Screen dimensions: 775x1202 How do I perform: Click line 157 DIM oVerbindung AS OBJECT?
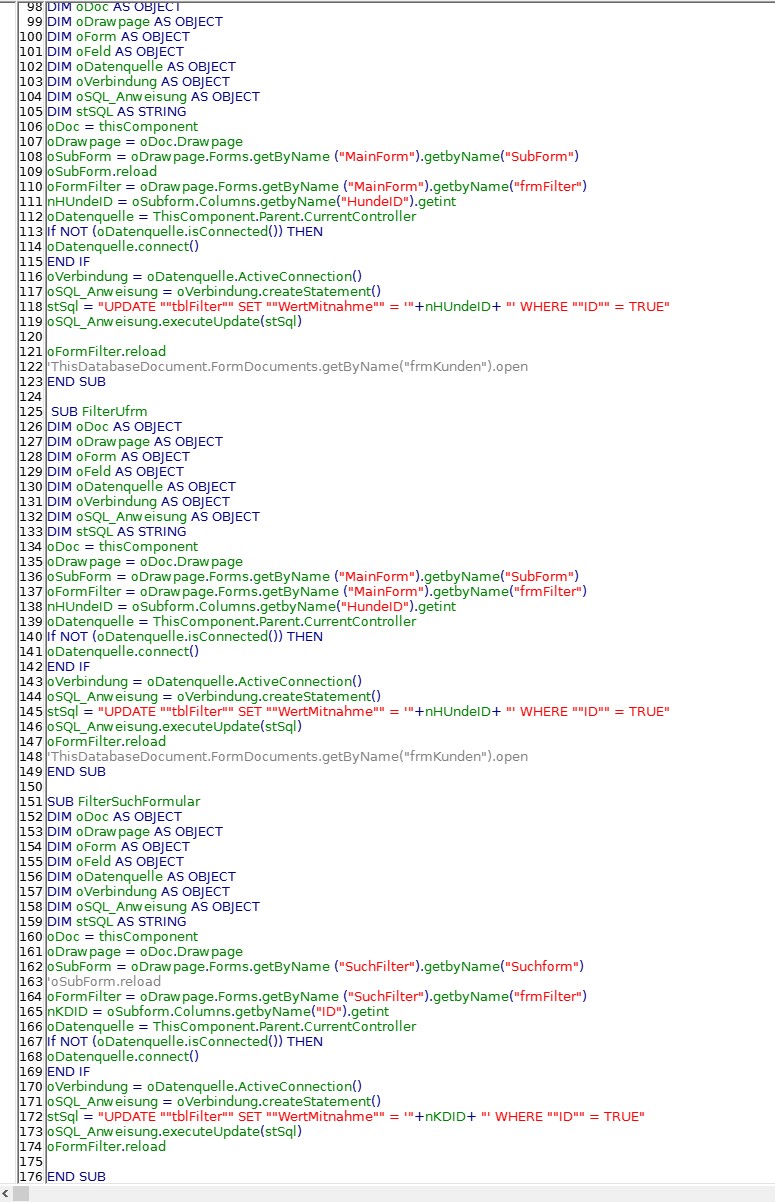(x=138, y=892)
